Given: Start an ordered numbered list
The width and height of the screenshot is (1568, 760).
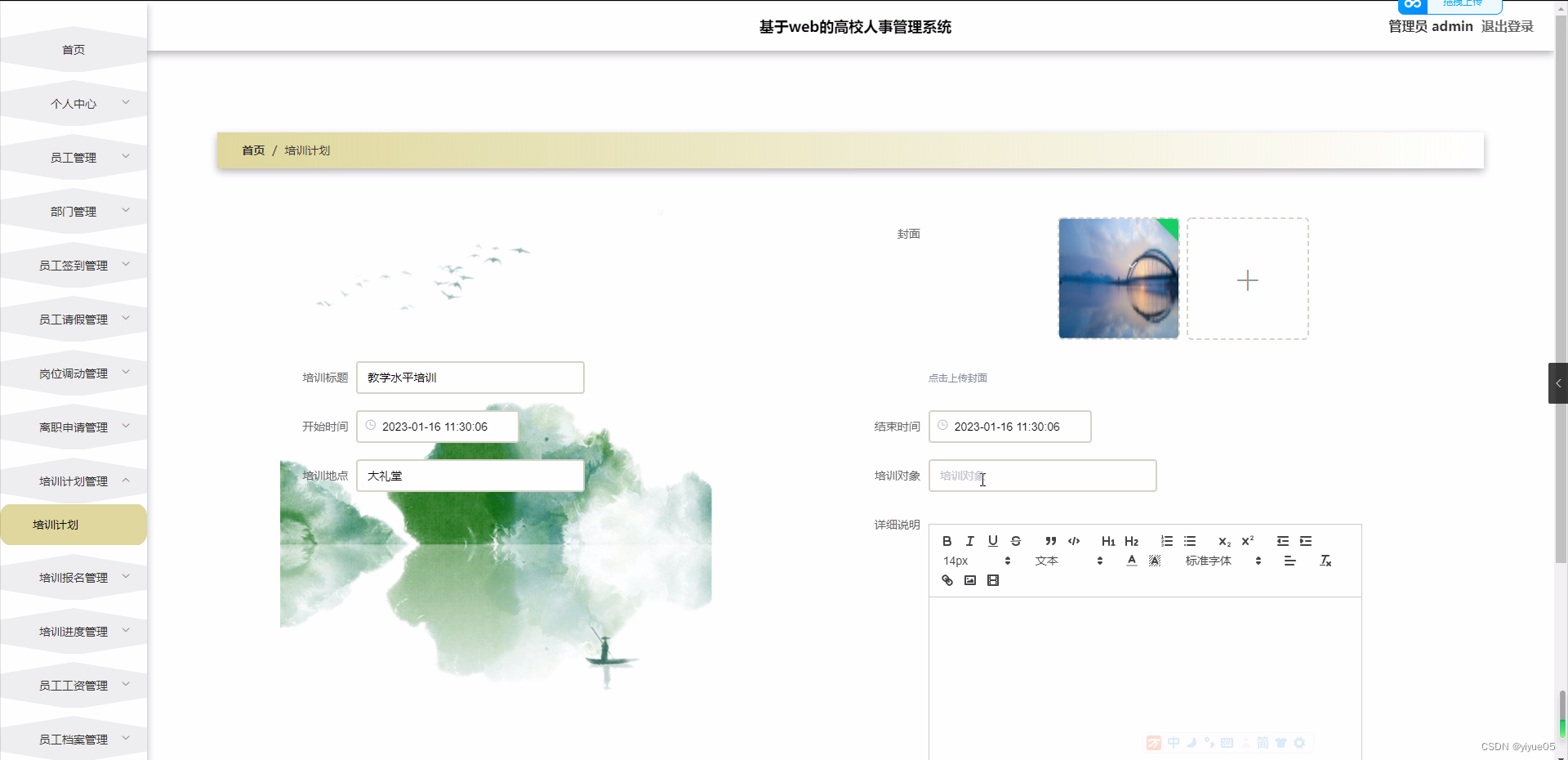Looking at the screenshot, I should click(x=1167, y=541).
